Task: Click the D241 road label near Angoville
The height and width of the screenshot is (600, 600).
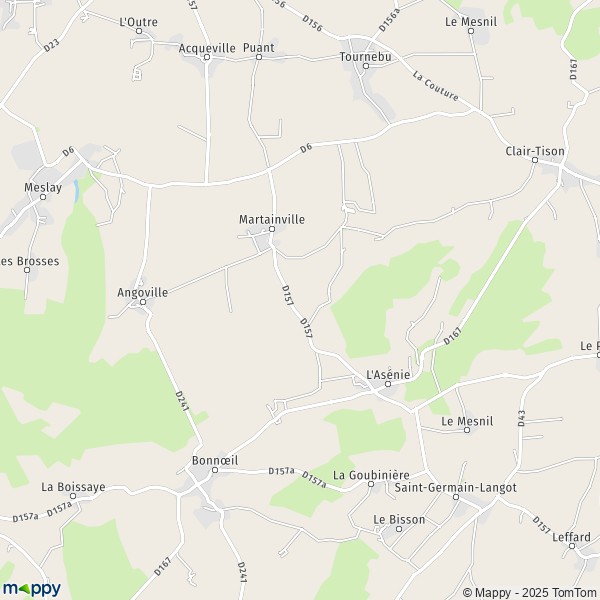Action: coord(182,401)
